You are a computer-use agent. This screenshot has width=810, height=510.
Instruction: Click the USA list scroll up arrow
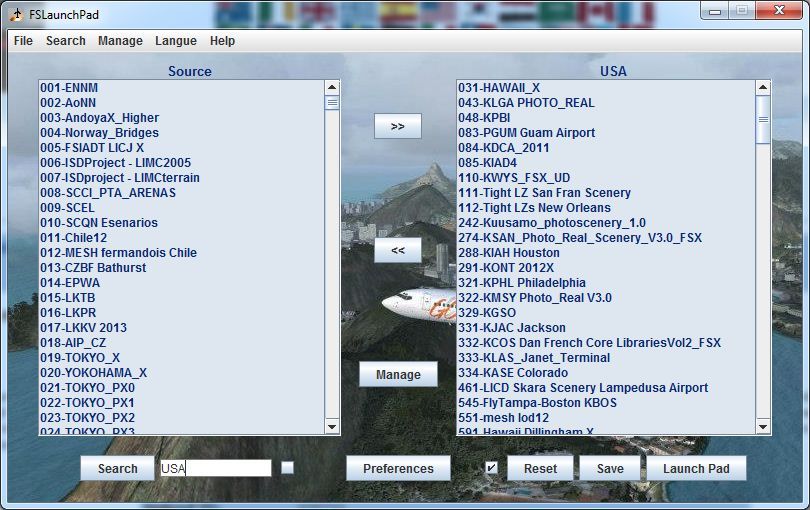pos(763,87)
